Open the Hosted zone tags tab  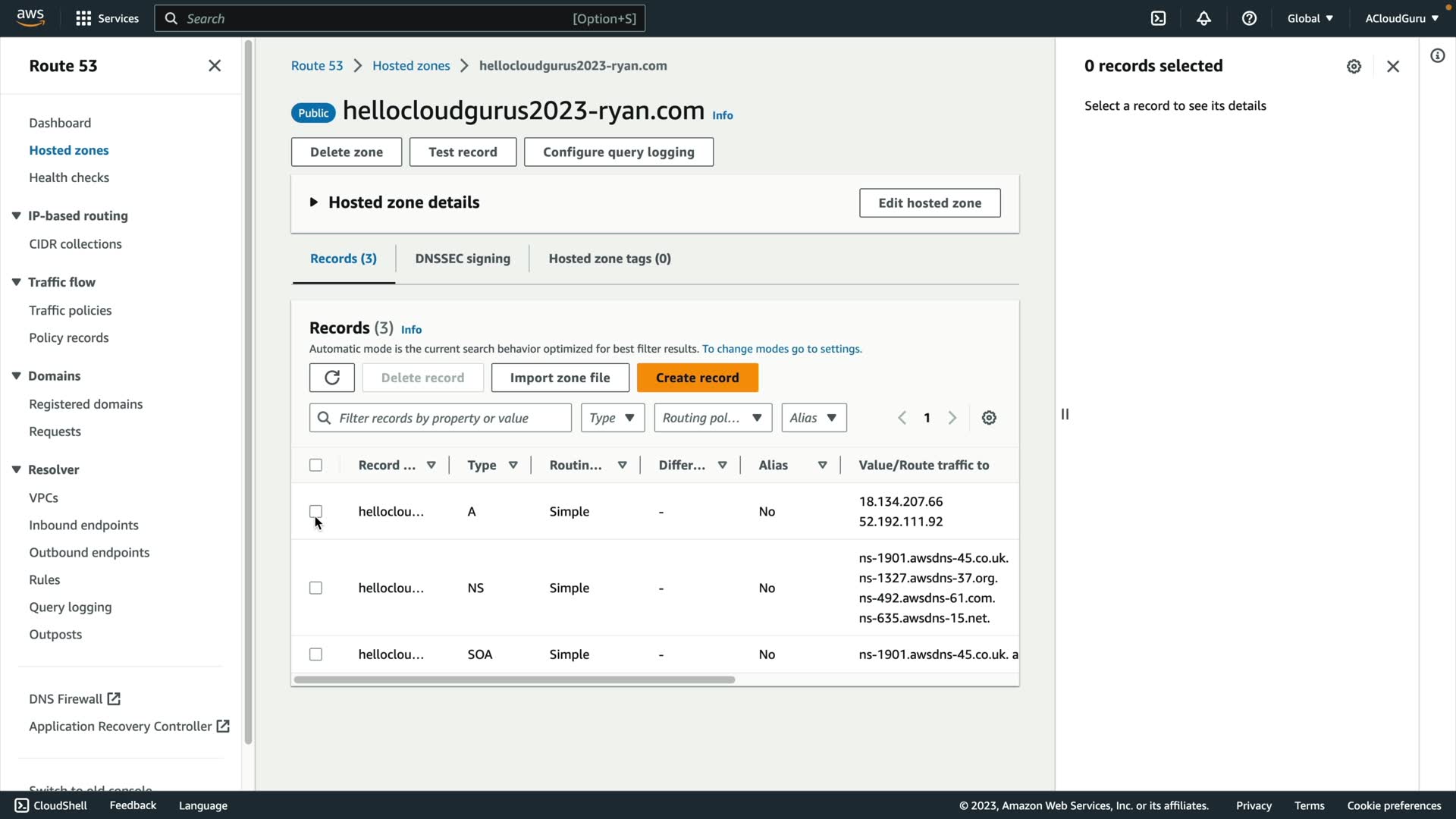(609, 259)
